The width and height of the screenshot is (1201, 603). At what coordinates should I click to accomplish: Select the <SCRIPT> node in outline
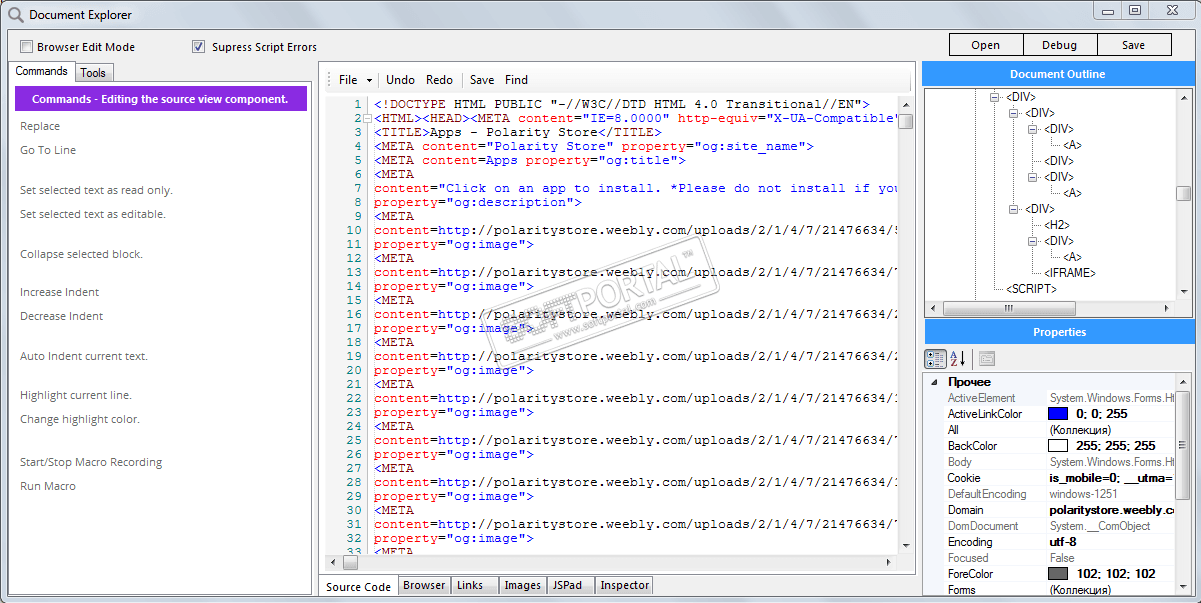point(1032,289)
